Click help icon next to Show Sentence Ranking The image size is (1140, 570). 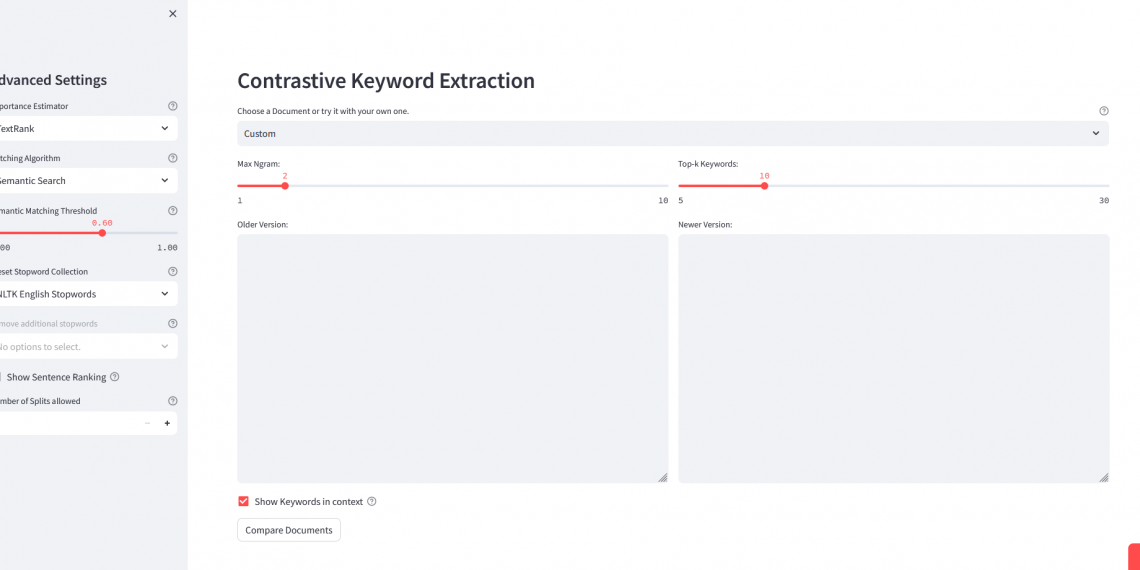coord(115,377)
